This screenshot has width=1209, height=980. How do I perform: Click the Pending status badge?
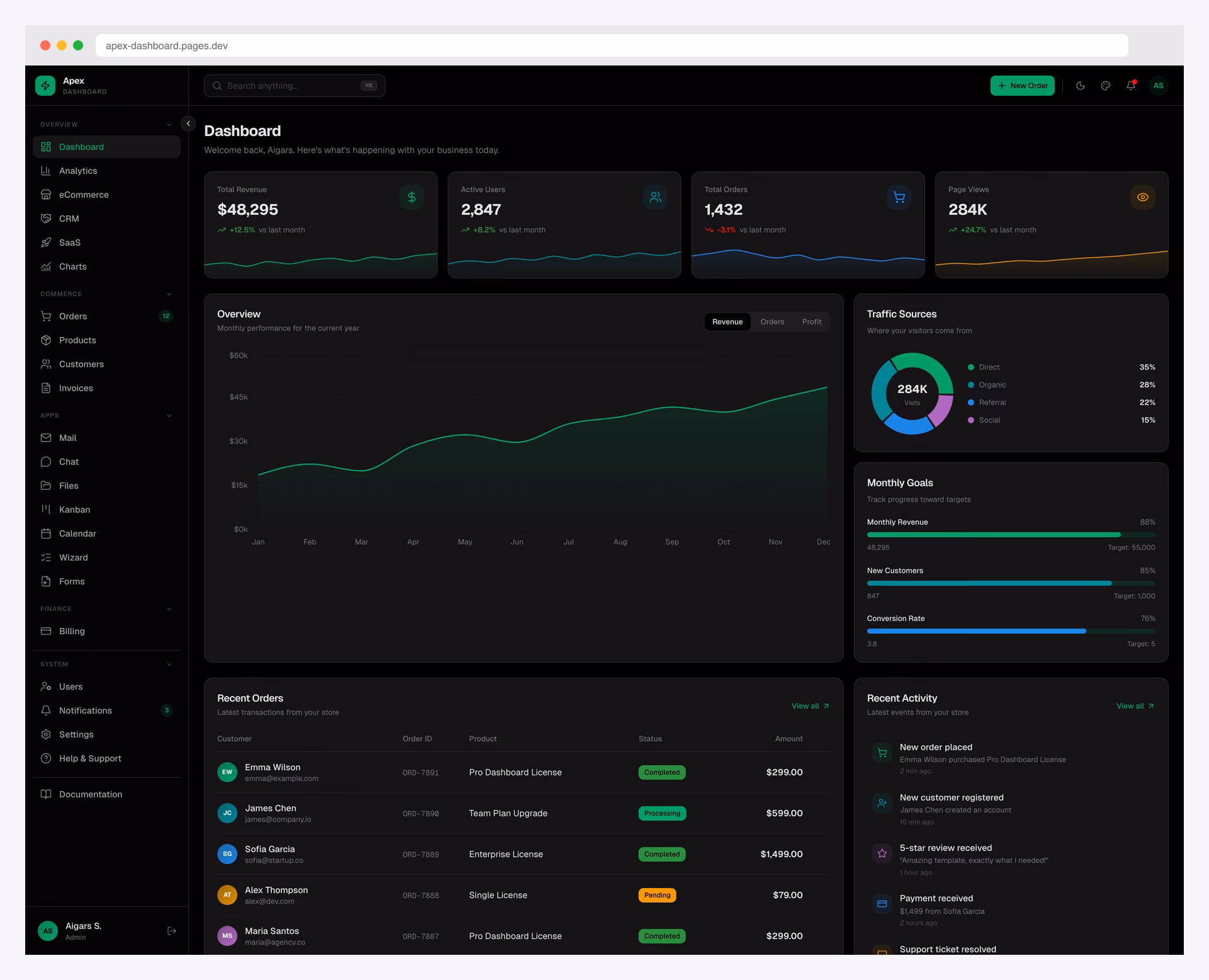(x=657, y=895)
